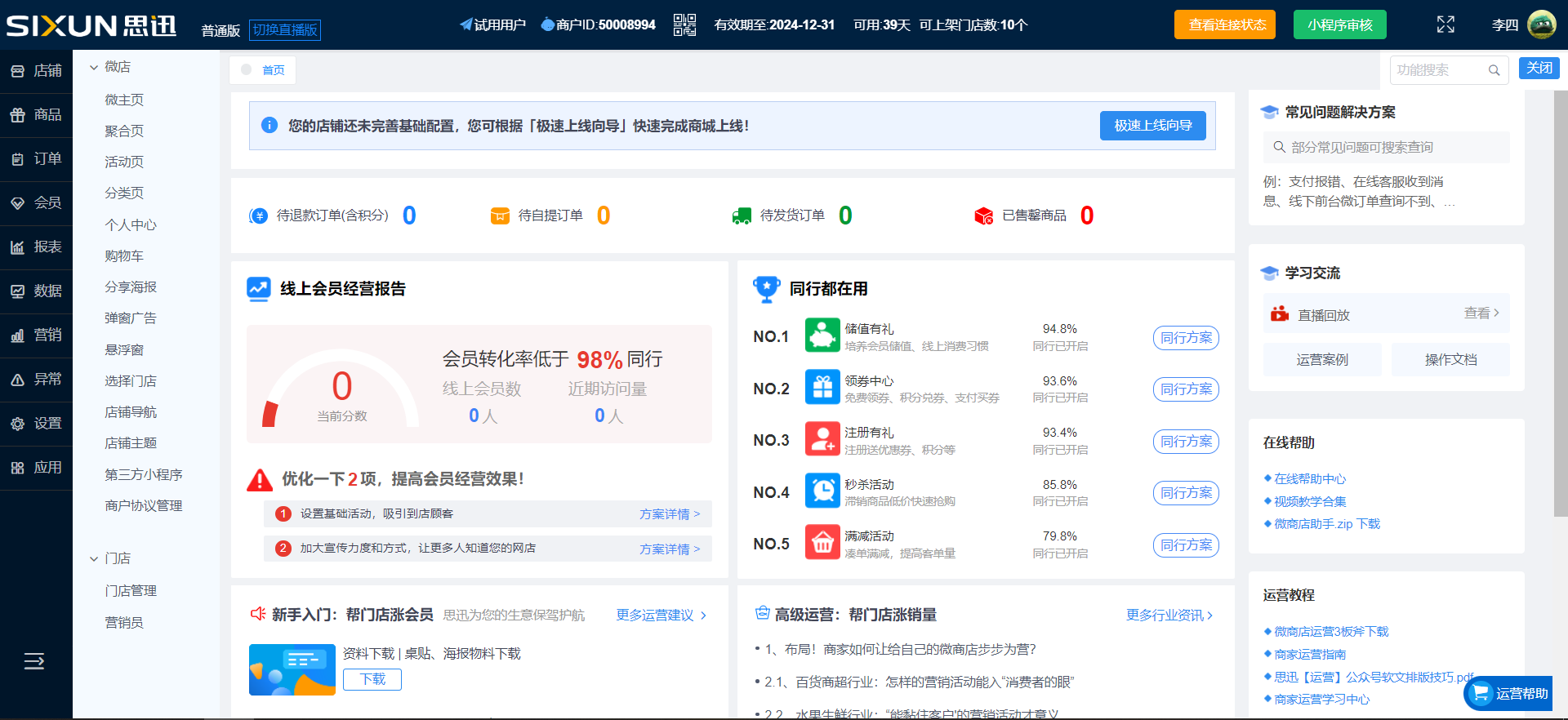
Task: Open 更多运营建议 link
Action: (x=661, y=616)
